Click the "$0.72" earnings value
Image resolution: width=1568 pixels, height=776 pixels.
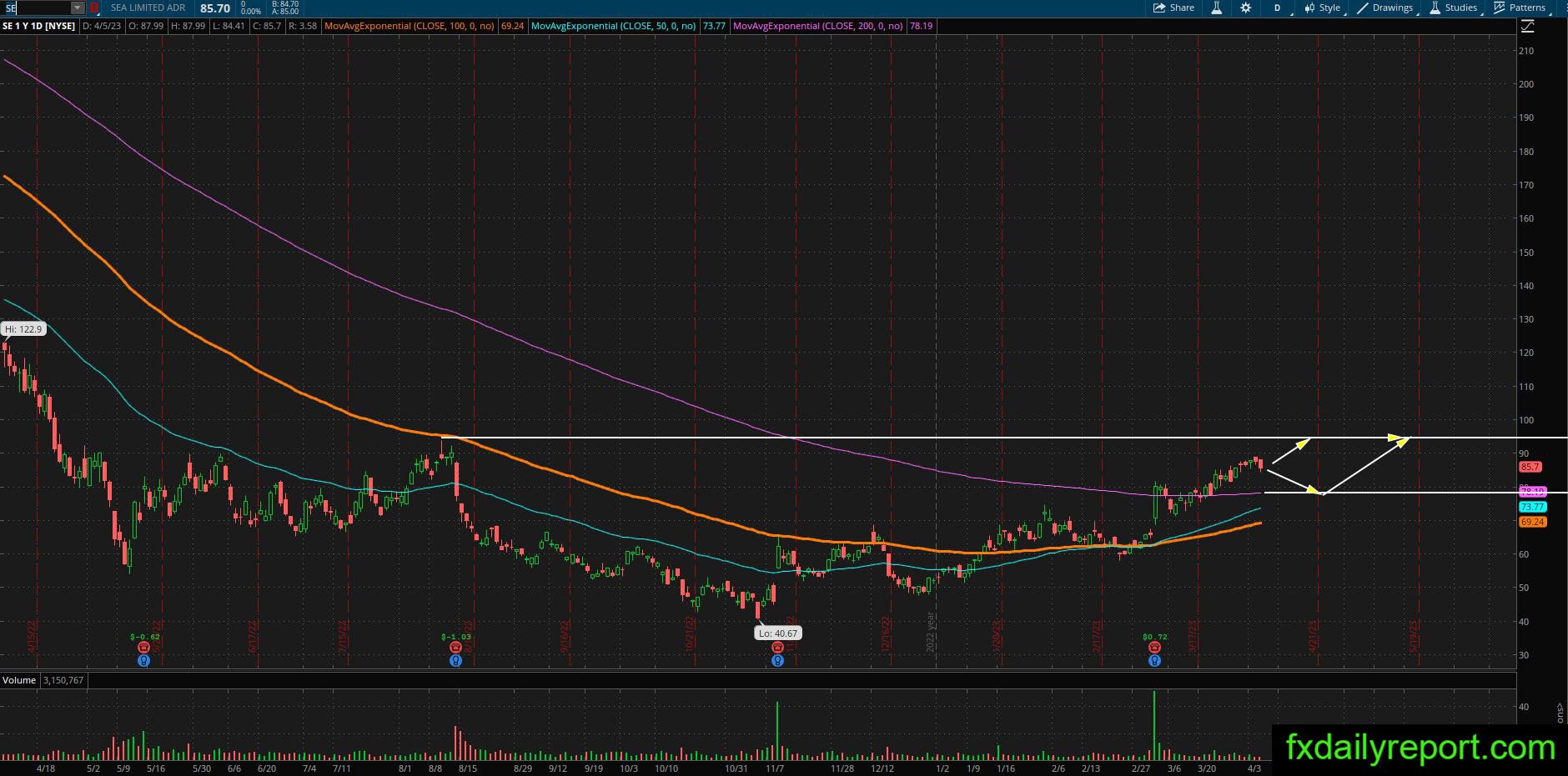[x=1154, y=637]
